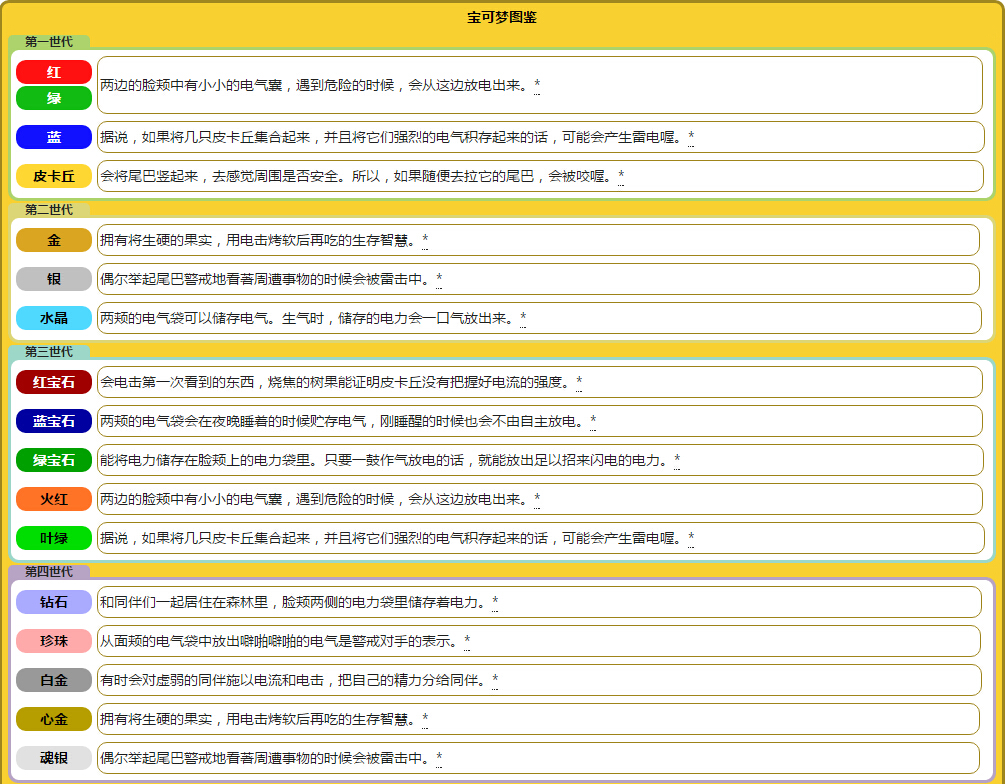Screen dimensions: 1006x784
Task: Click the 红宝石 entry about 烧焦的树果
Action: click(336, 382)
